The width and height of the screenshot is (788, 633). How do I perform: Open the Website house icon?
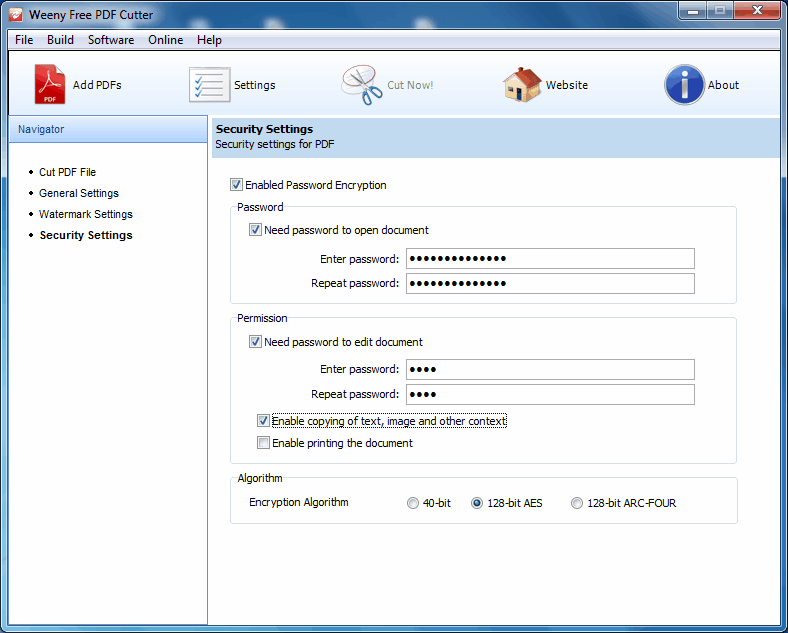point(522,84)
